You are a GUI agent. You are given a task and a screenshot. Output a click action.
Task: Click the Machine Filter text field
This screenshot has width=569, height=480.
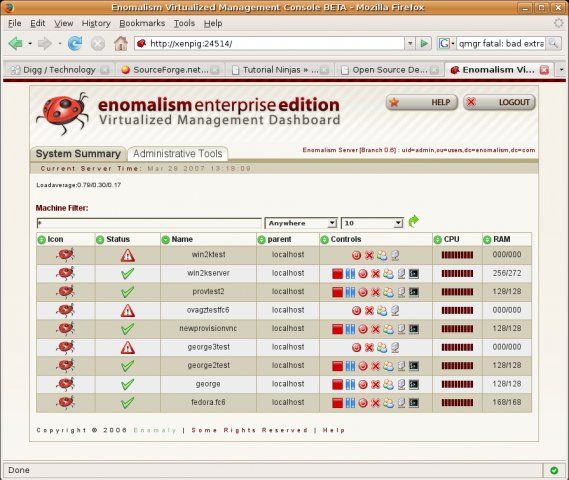point(149,223)
